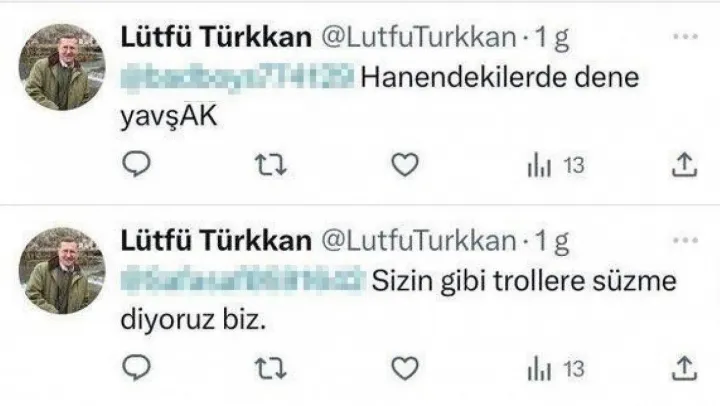
Task: Like the 'Hanendekilerde dene' tweet
Action: click(x=405, y=164)
